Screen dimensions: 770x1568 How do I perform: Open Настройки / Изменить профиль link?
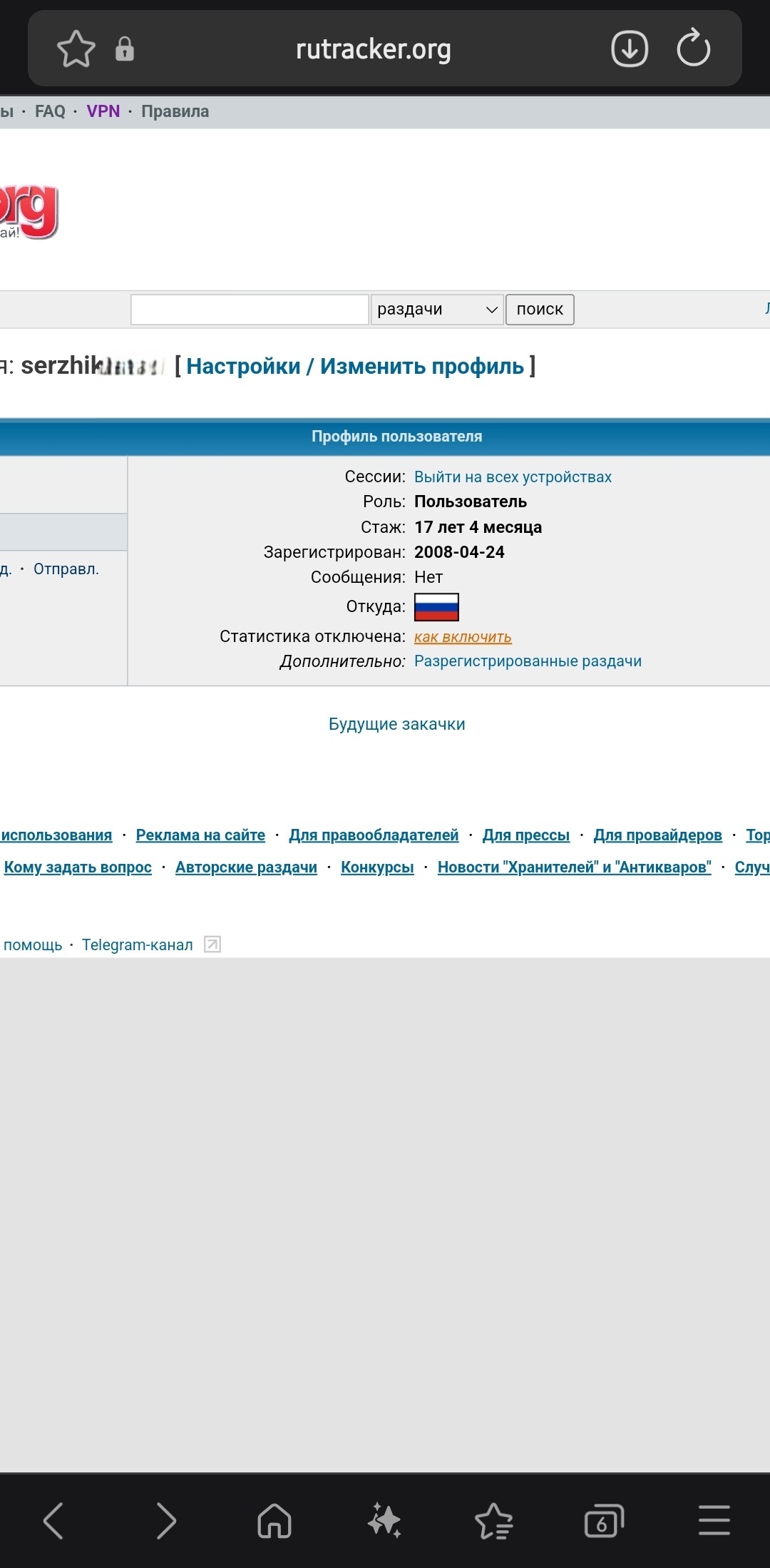click(x=355, y=366)
